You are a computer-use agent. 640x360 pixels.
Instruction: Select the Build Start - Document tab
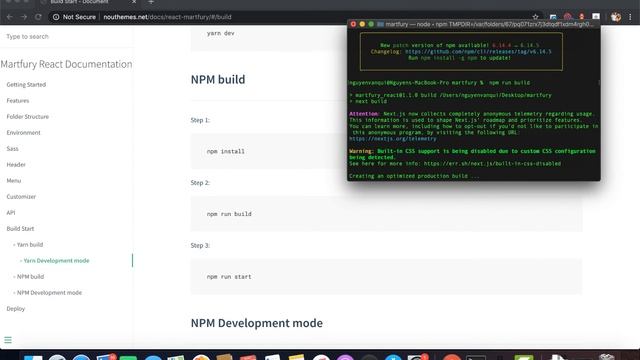click(x=80, y=2)
